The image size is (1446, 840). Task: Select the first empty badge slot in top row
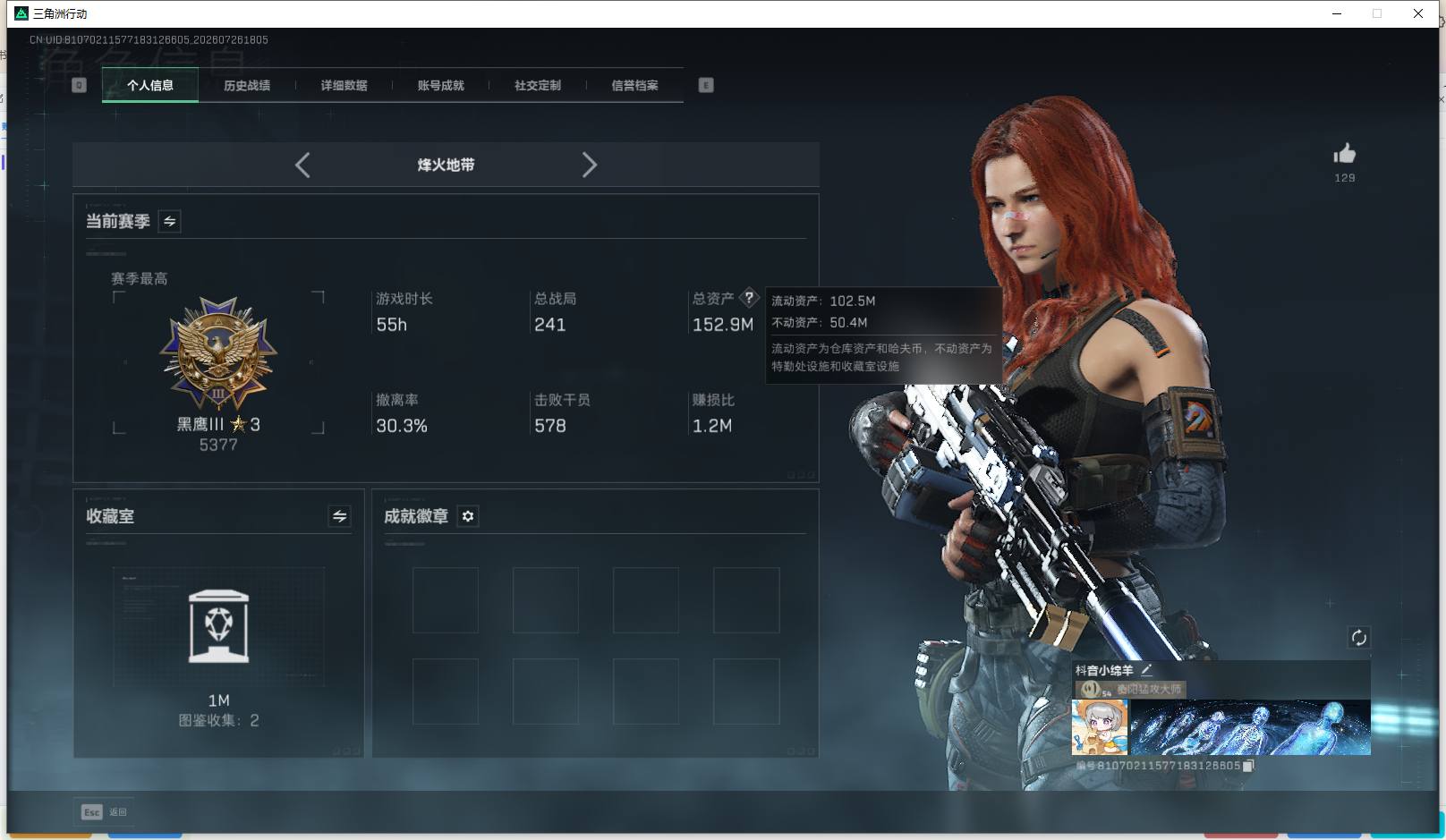[446, 600]
